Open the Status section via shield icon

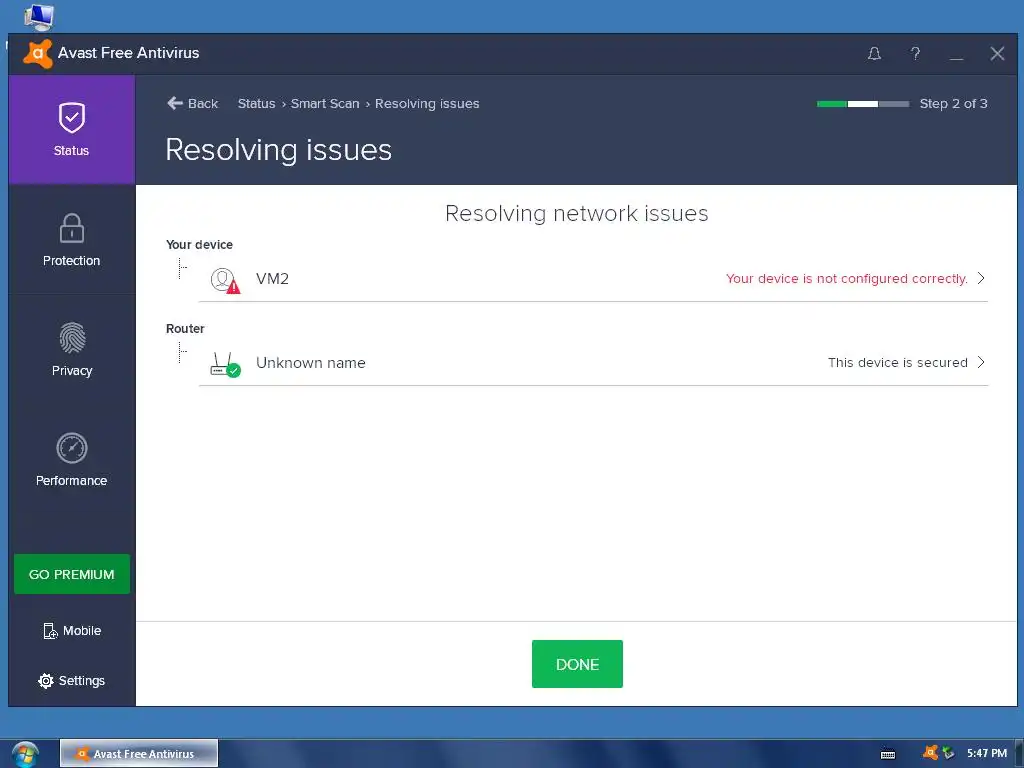click(x=71, y=118)
